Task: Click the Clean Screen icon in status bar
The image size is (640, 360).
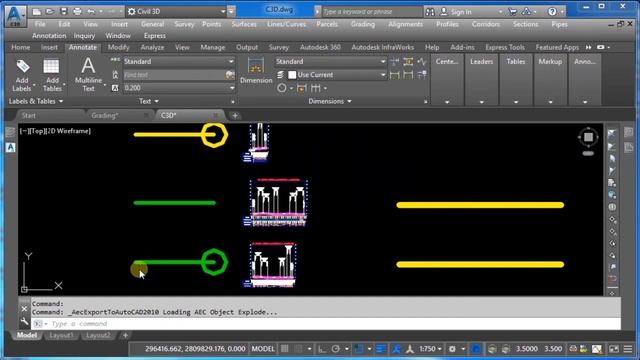Action: click(614, 349)
